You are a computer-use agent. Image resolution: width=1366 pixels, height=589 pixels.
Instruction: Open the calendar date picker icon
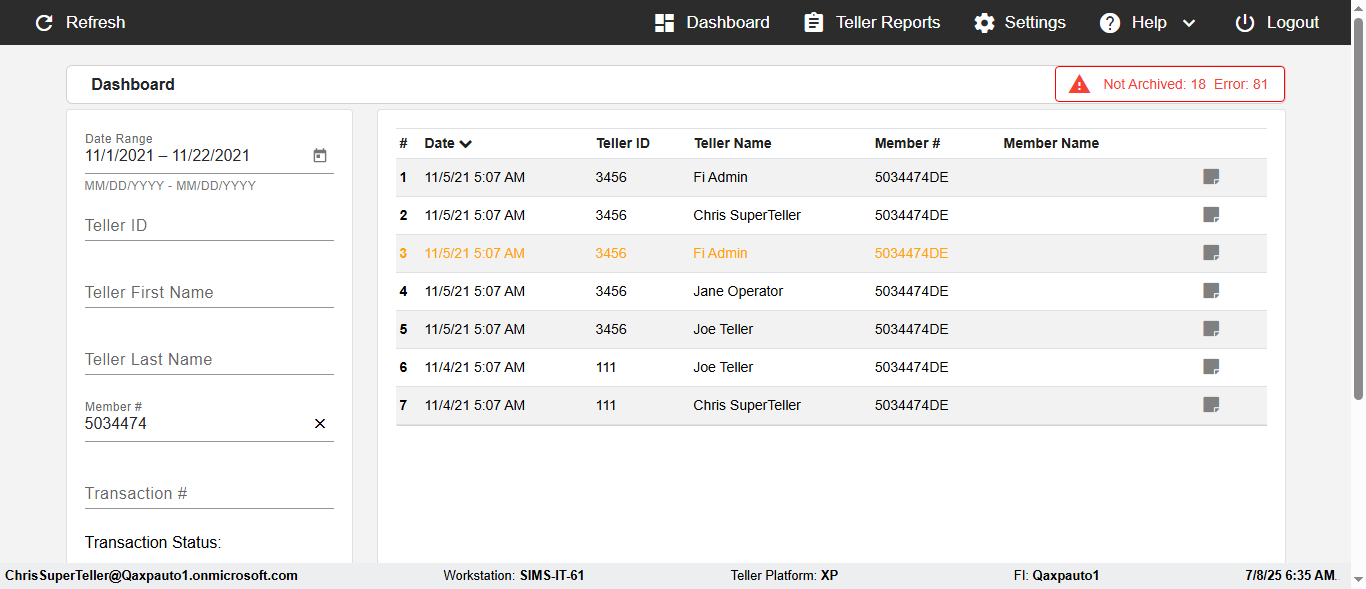320,156
